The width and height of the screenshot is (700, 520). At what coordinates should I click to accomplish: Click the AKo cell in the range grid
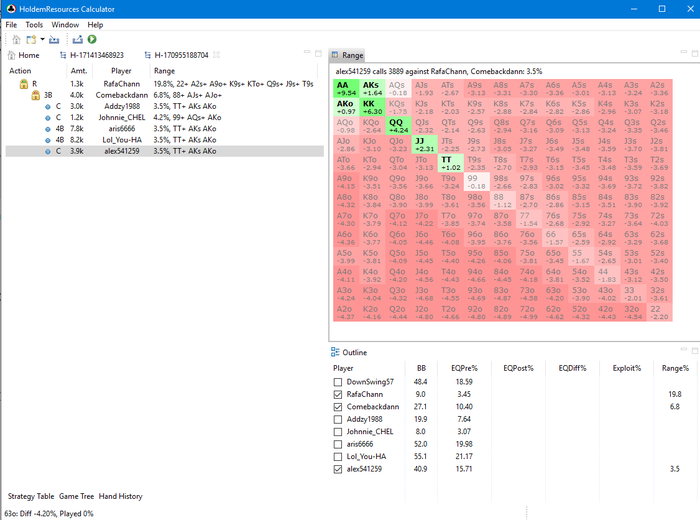tap(346, 107)
